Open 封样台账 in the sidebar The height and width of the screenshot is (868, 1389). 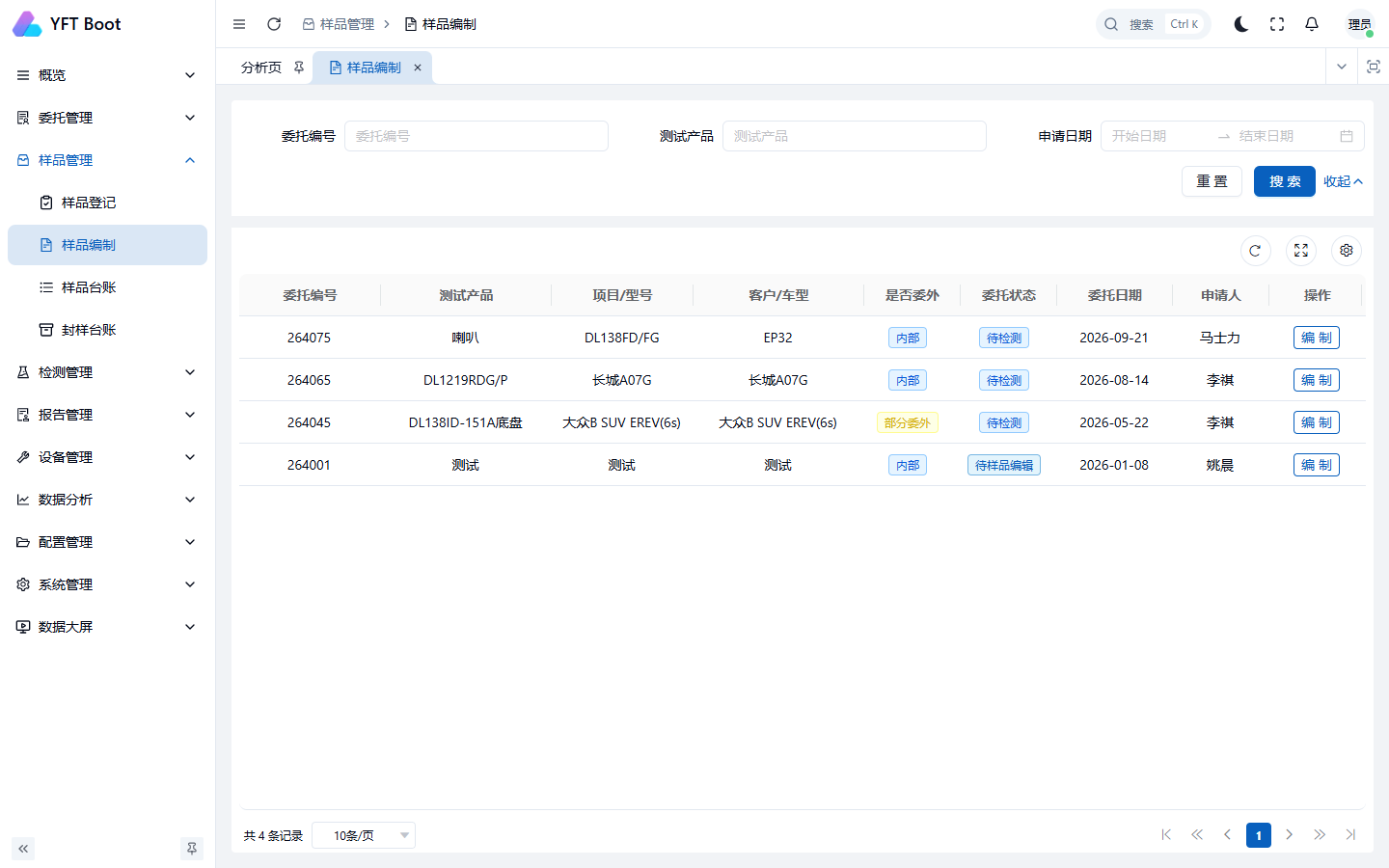click(x=107, y=330)
